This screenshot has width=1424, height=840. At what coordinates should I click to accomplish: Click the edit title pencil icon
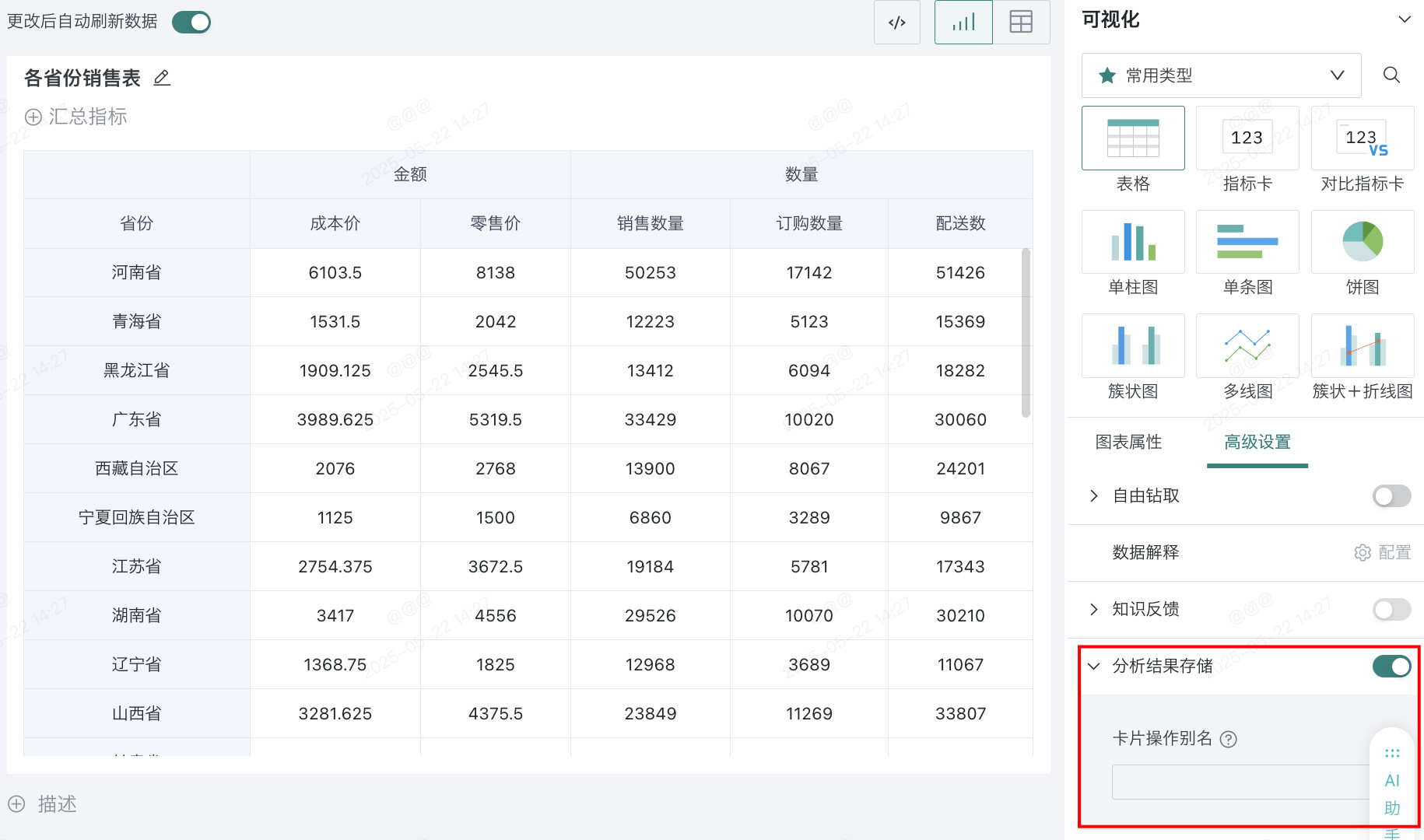click(162, 78)
